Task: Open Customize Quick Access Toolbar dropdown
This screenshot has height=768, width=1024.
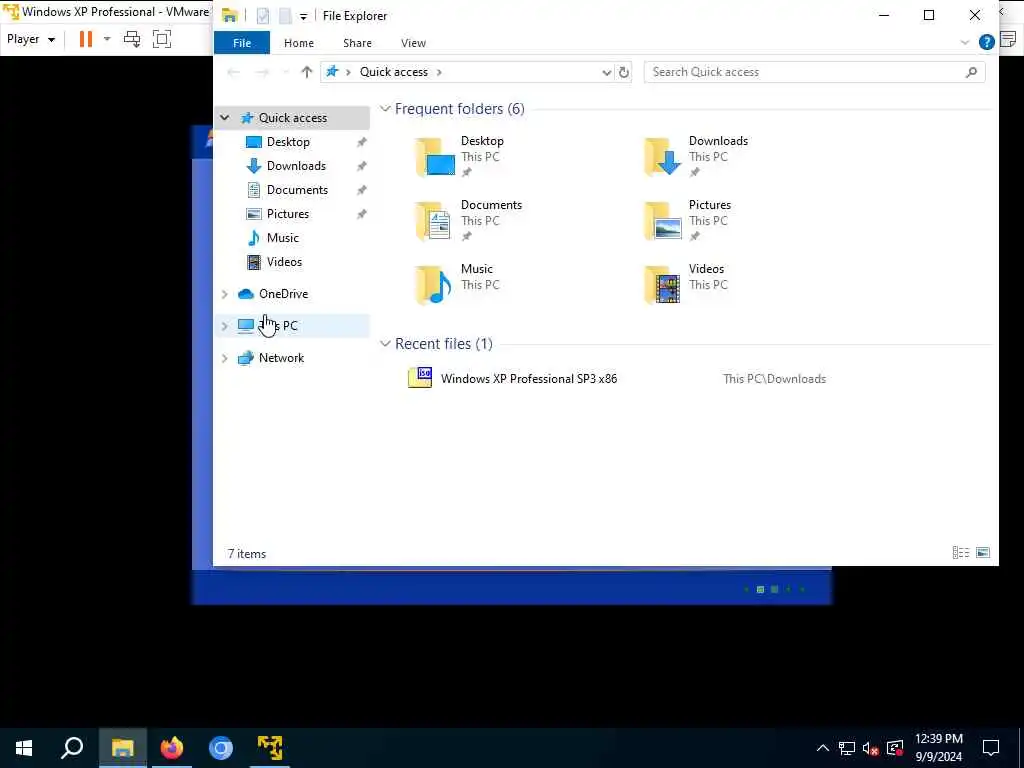Action: coord(304,16)
